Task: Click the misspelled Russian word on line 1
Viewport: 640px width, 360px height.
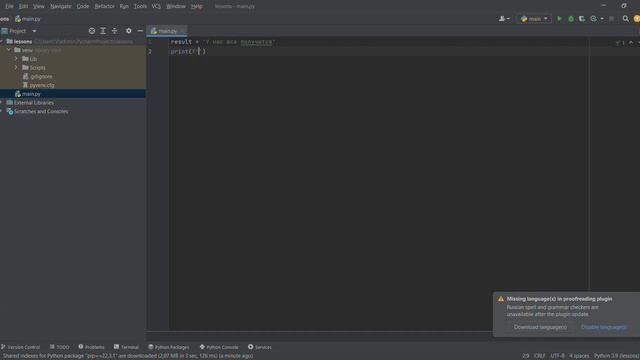Action: 256,42
